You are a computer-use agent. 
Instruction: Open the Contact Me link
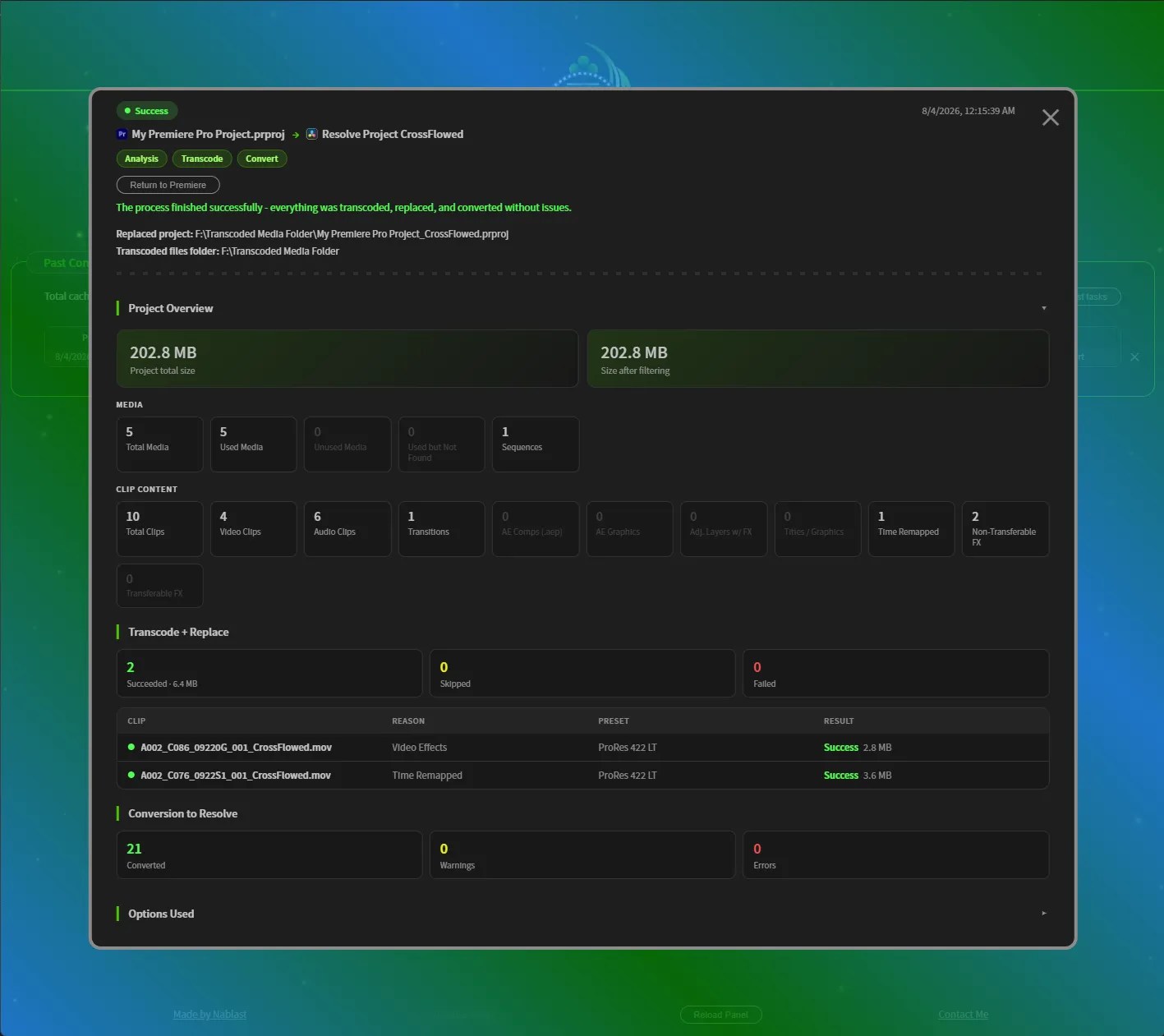(963, 1015)
